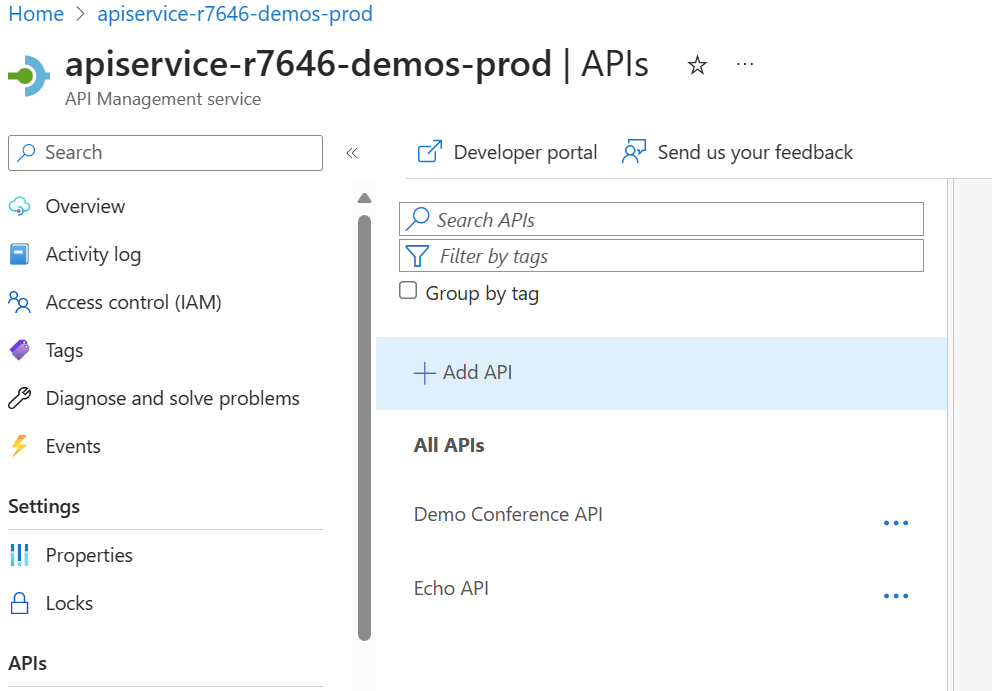Screen dimensions: 992x691
Task: Click the Settings section header
Action: tap(44, 507)
